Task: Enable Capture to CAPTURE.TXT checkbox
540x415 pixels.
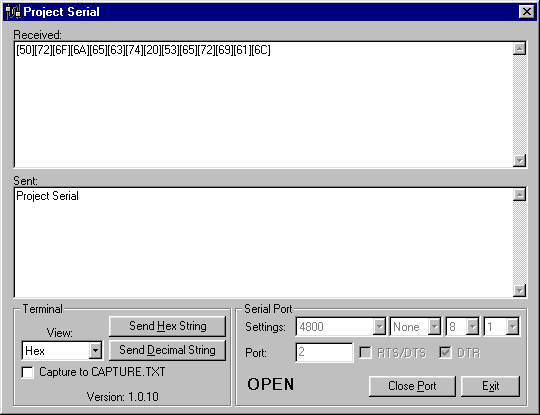Action: click(x=28, y=372)
